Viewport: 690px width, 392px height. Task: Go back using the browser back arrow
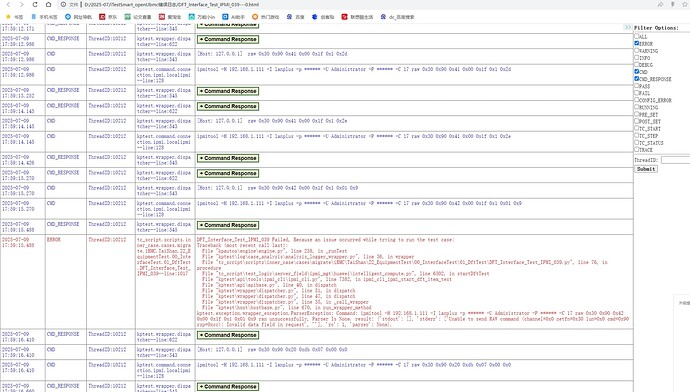(x=8, y=4)
